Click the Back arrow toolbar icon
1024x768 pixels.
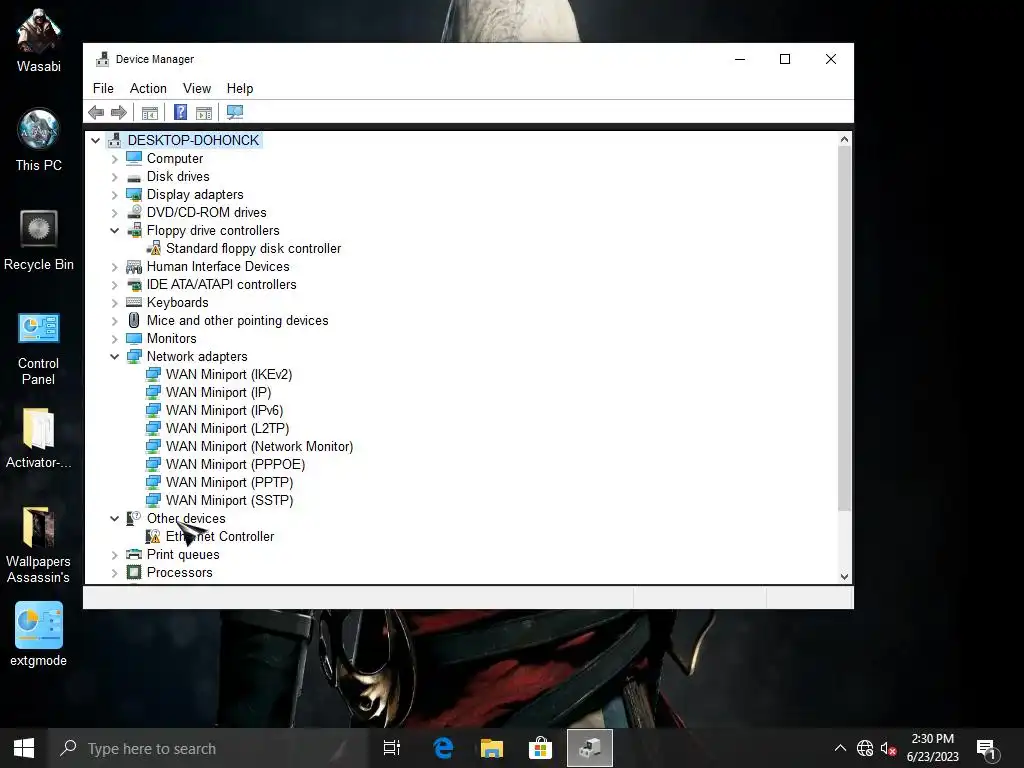tap(96, 112)
